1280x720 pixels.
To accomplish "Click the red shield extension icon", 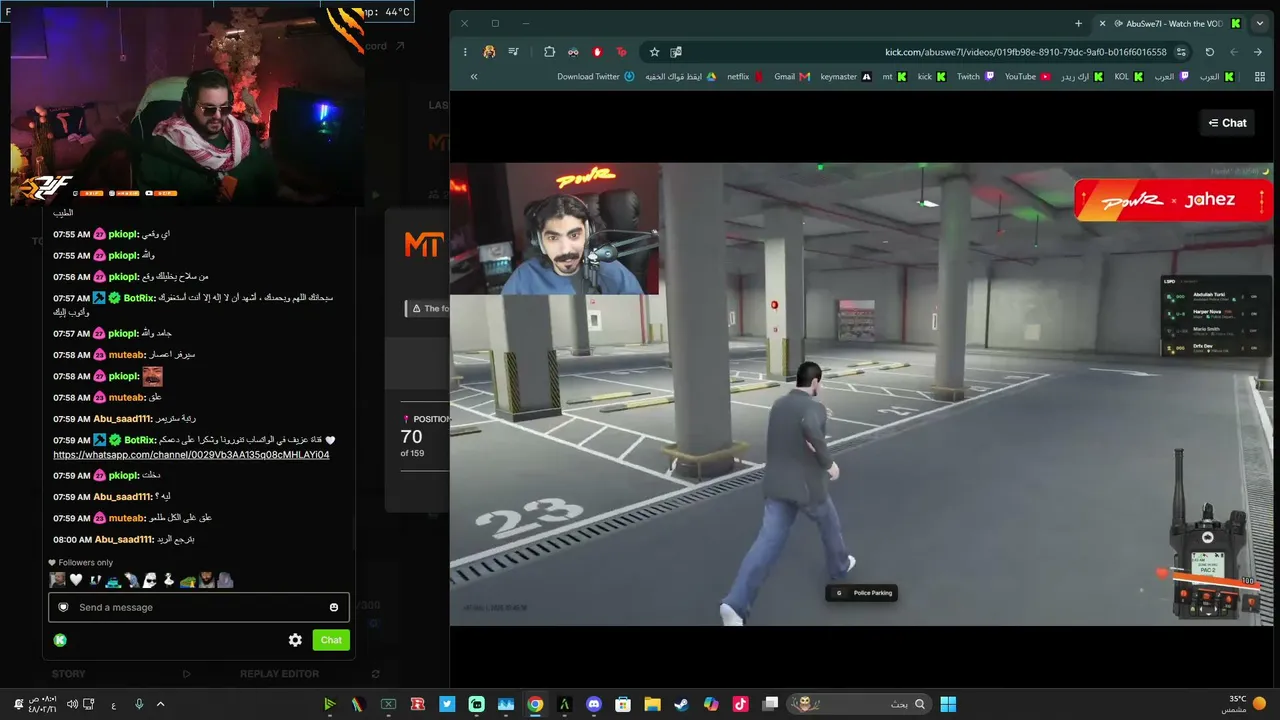I will click(597, 52).
